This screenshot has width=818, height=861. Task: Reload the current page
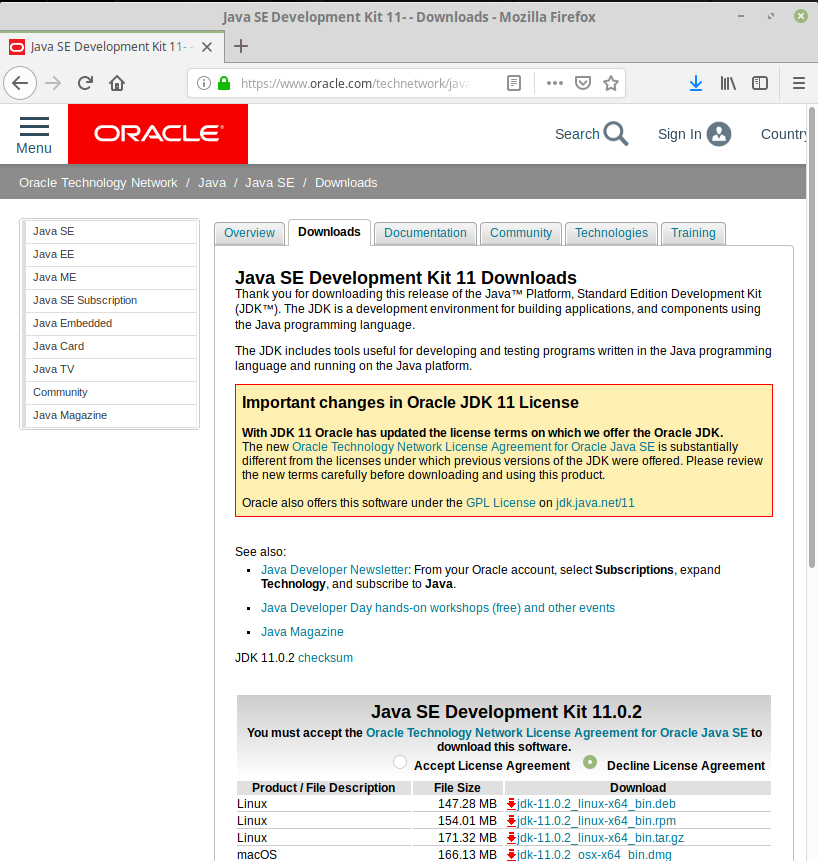[x=85, y=83]
